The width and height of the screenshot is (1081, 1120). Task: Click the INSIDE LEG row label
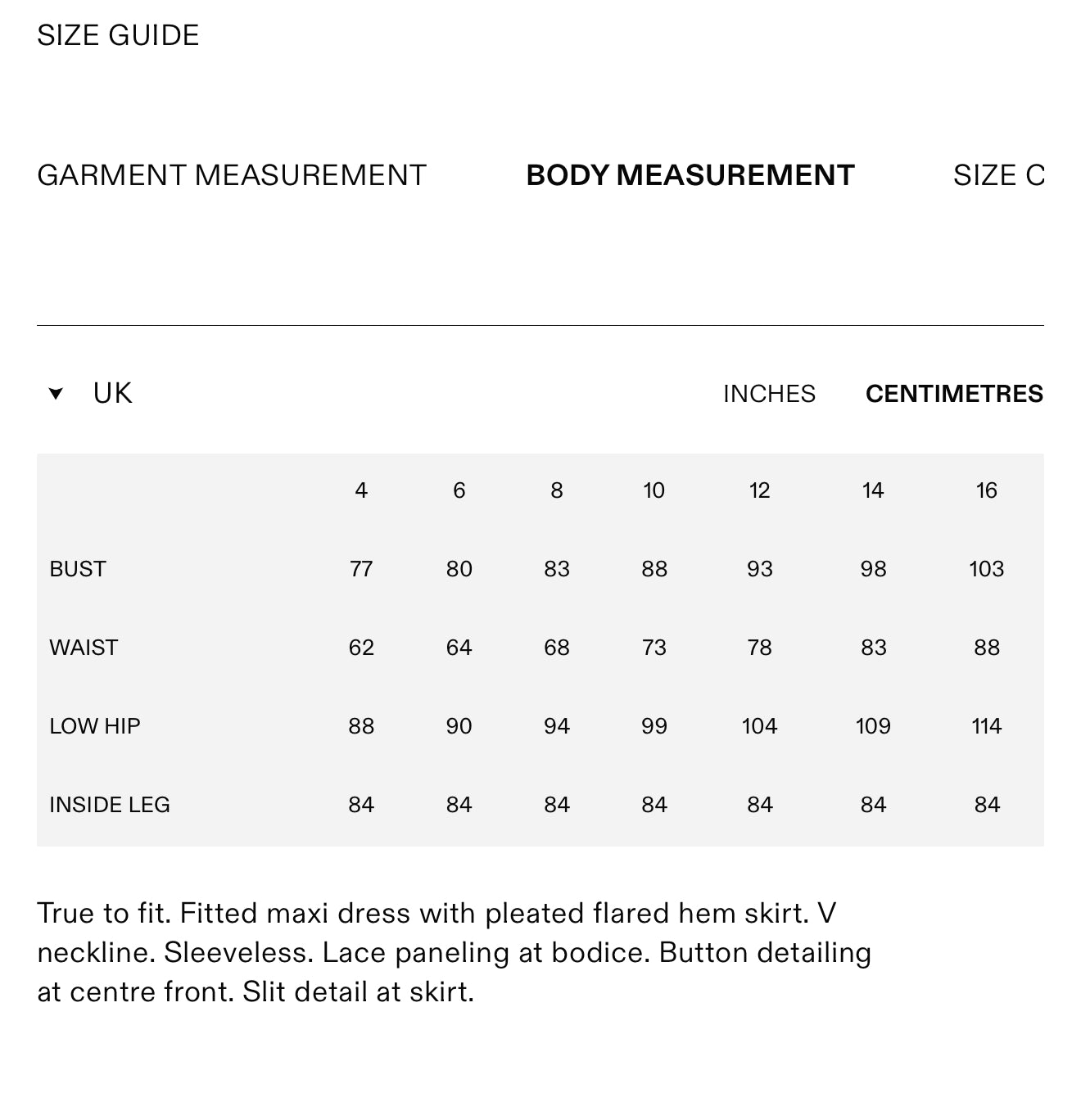tap(110, 805)
